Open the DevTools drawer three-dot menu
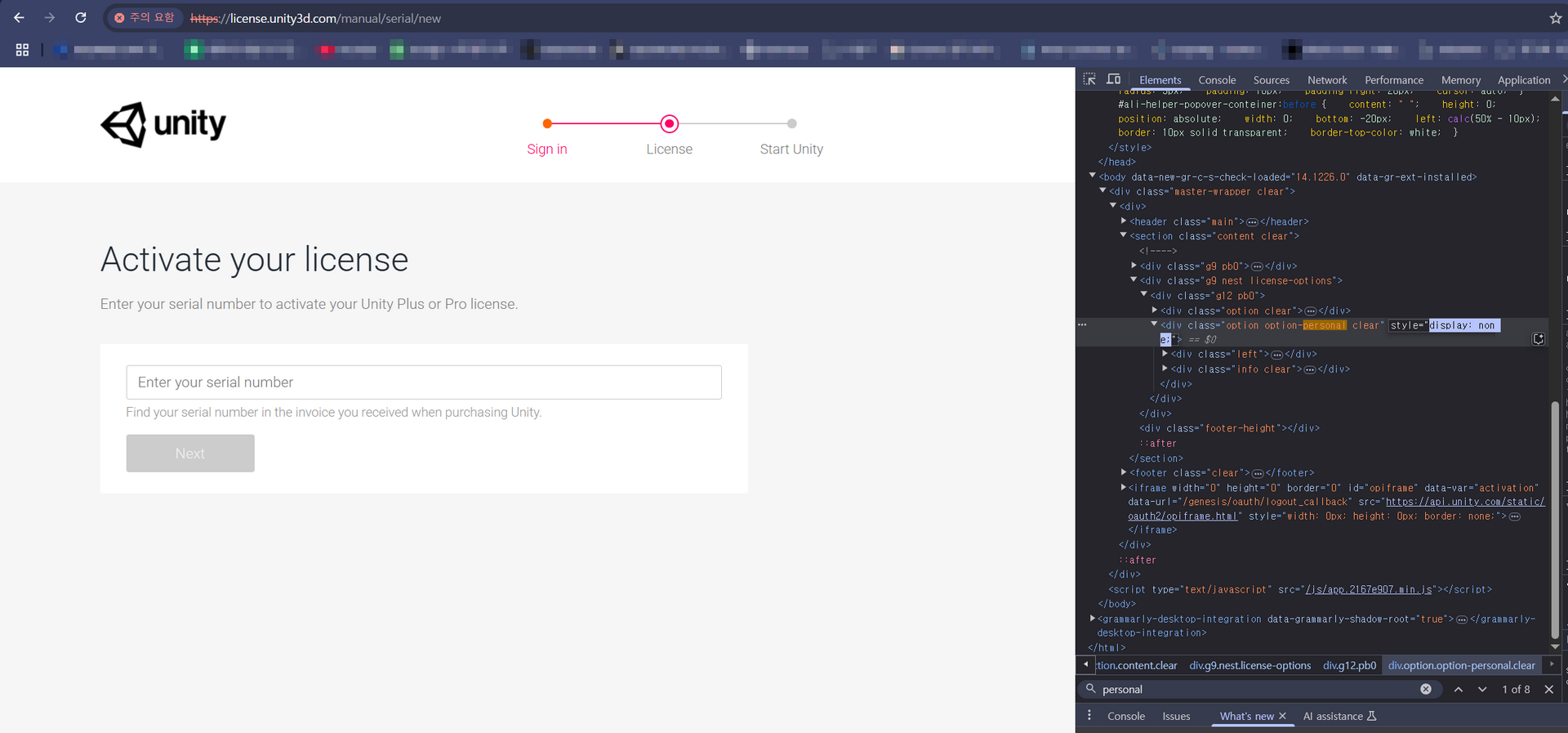This screenshot has height=733, width=1568. point(1089,715)
